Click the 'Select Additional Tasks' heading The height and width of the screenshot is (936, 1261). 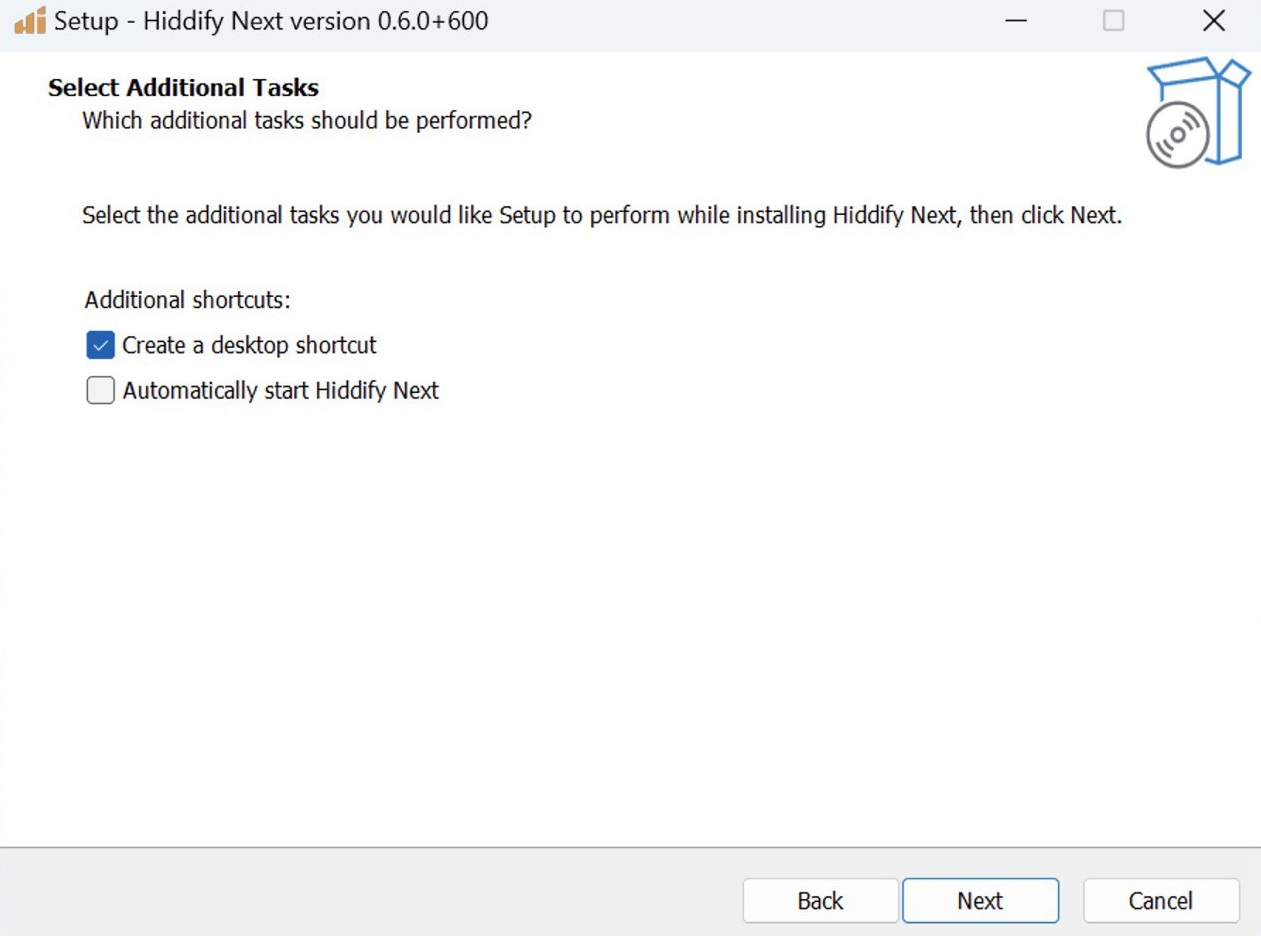coord(183,88)
